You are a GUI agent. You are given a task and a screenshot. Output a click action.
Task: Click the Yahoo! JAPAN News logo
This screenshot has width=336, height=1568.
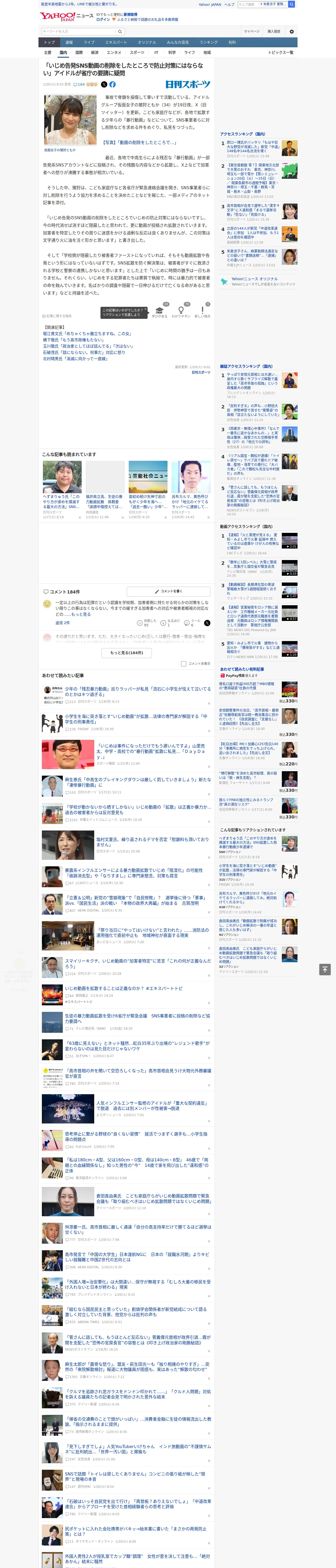click(x=66, y=16)
